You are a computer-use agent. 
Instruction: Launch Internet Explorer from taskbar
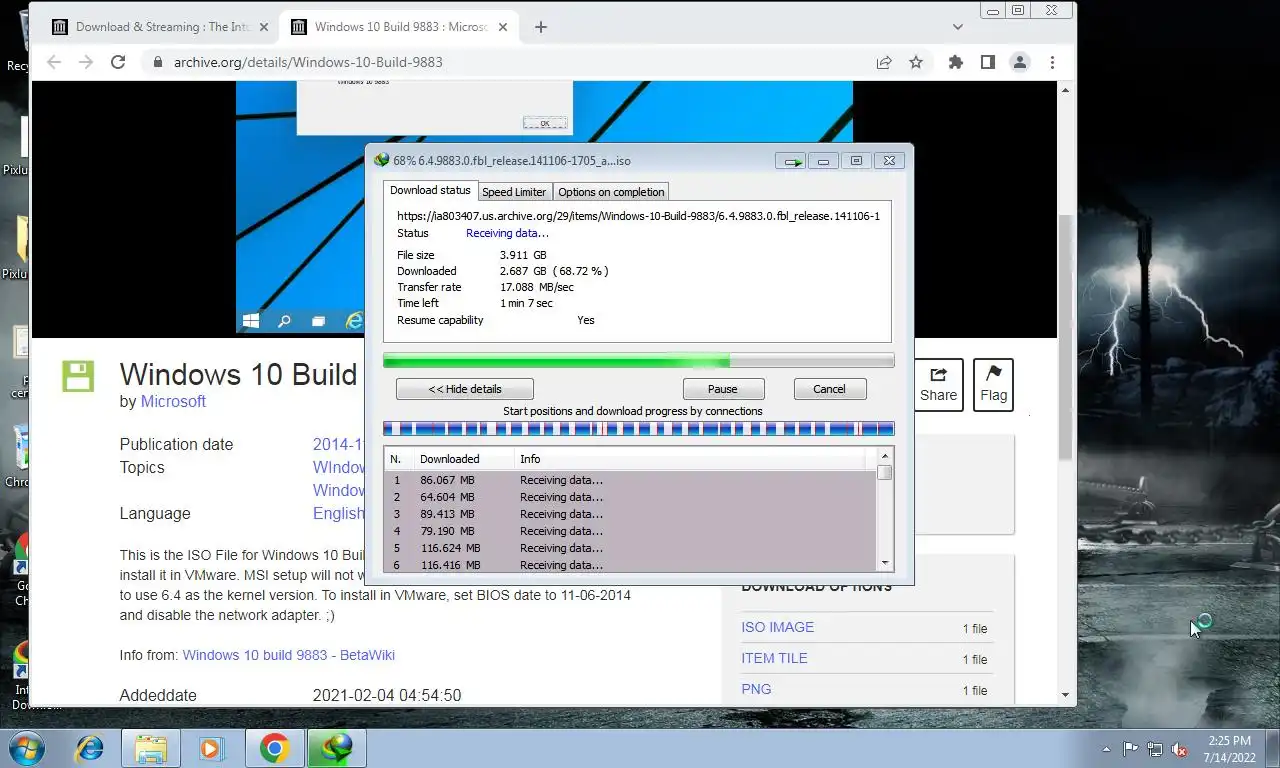89,748
